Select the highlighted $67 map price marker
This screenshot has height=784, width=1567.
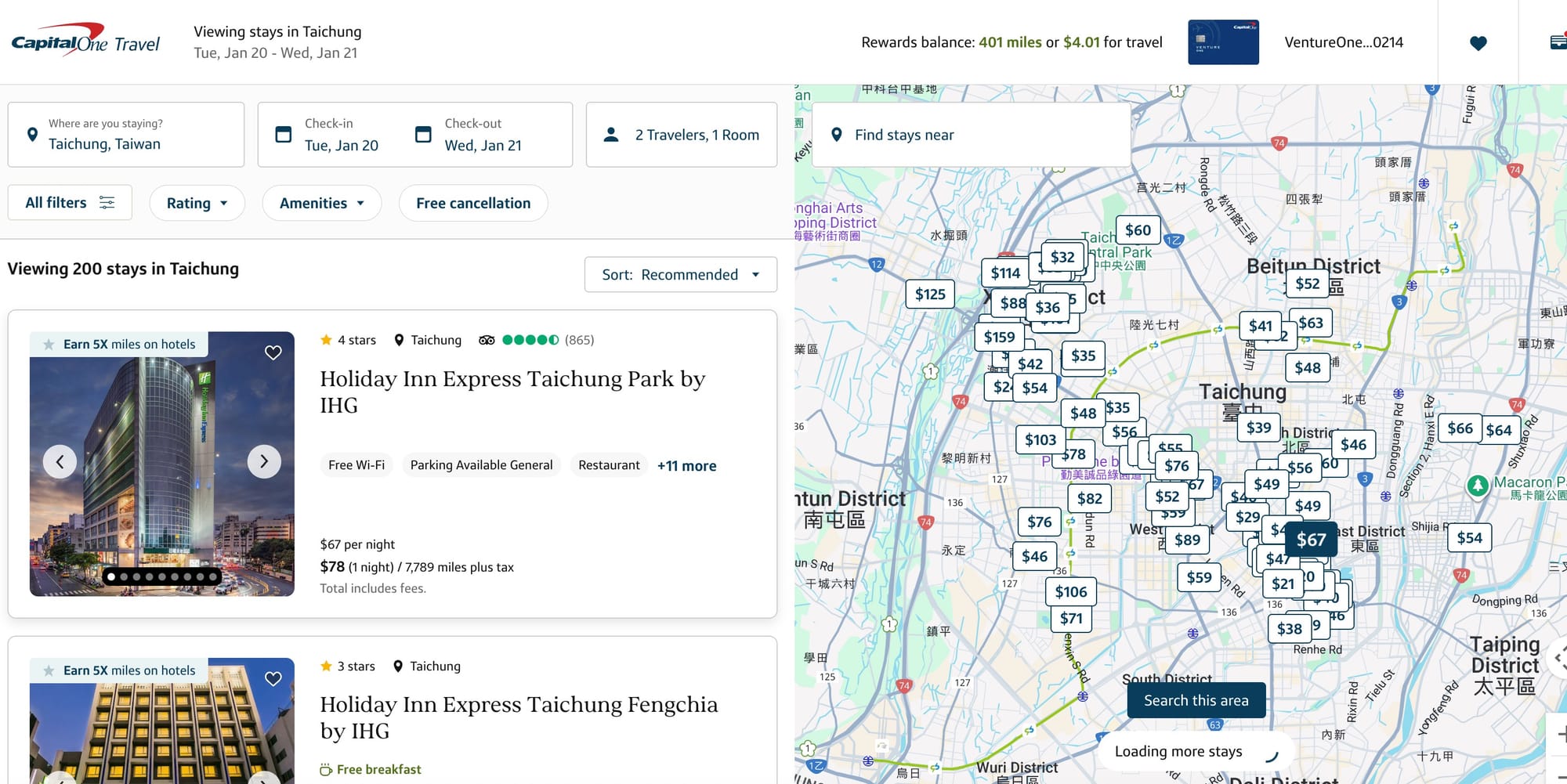point(1311,540)
